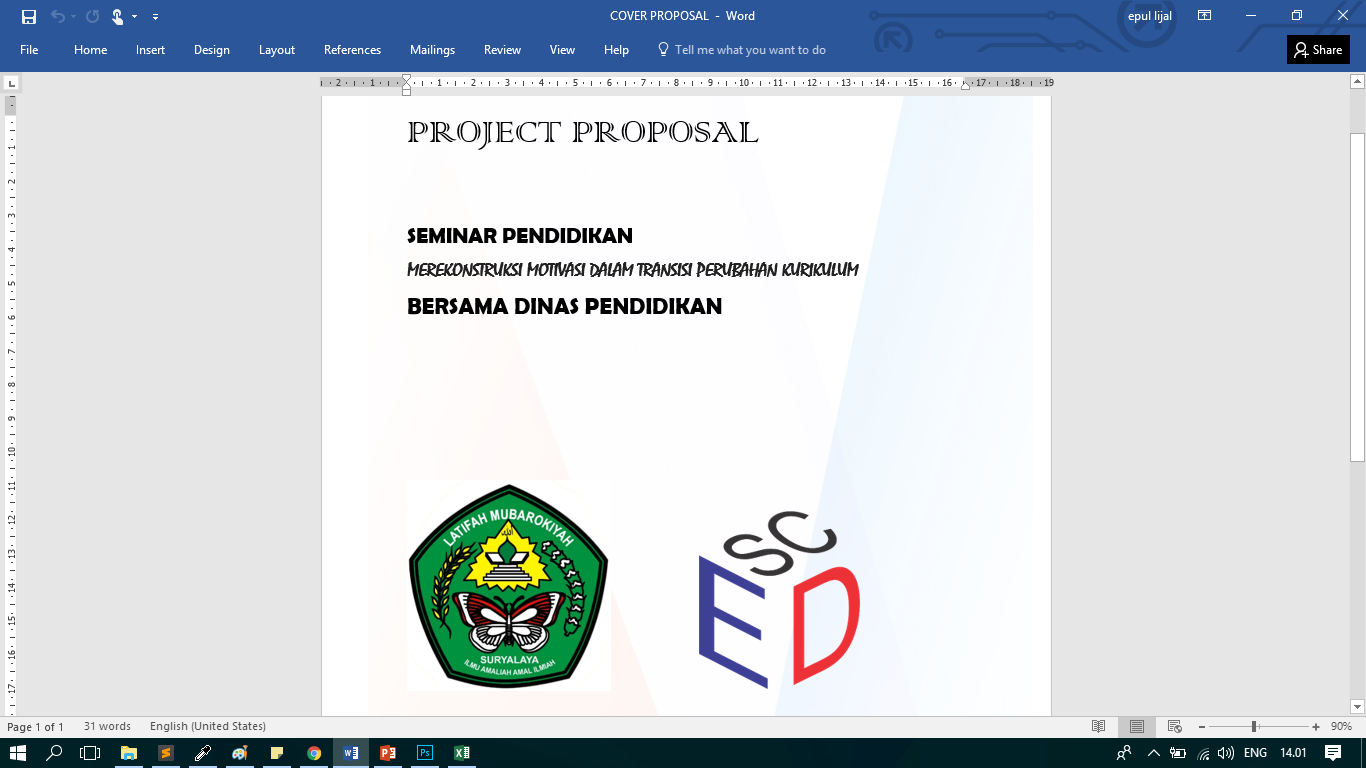Switch to Web Layout view
Image resolution: width=1366 pixels, height=768 pixels.
click(1175, 727)
